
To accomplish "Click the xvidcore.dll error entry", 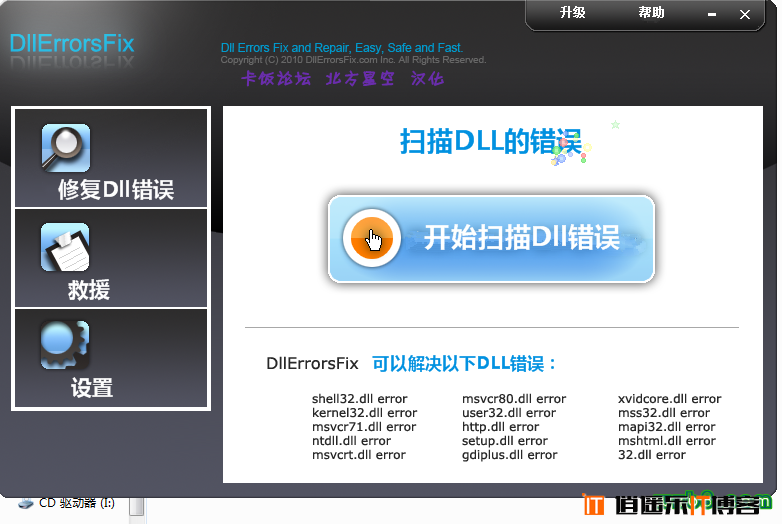I will point(670,399).
